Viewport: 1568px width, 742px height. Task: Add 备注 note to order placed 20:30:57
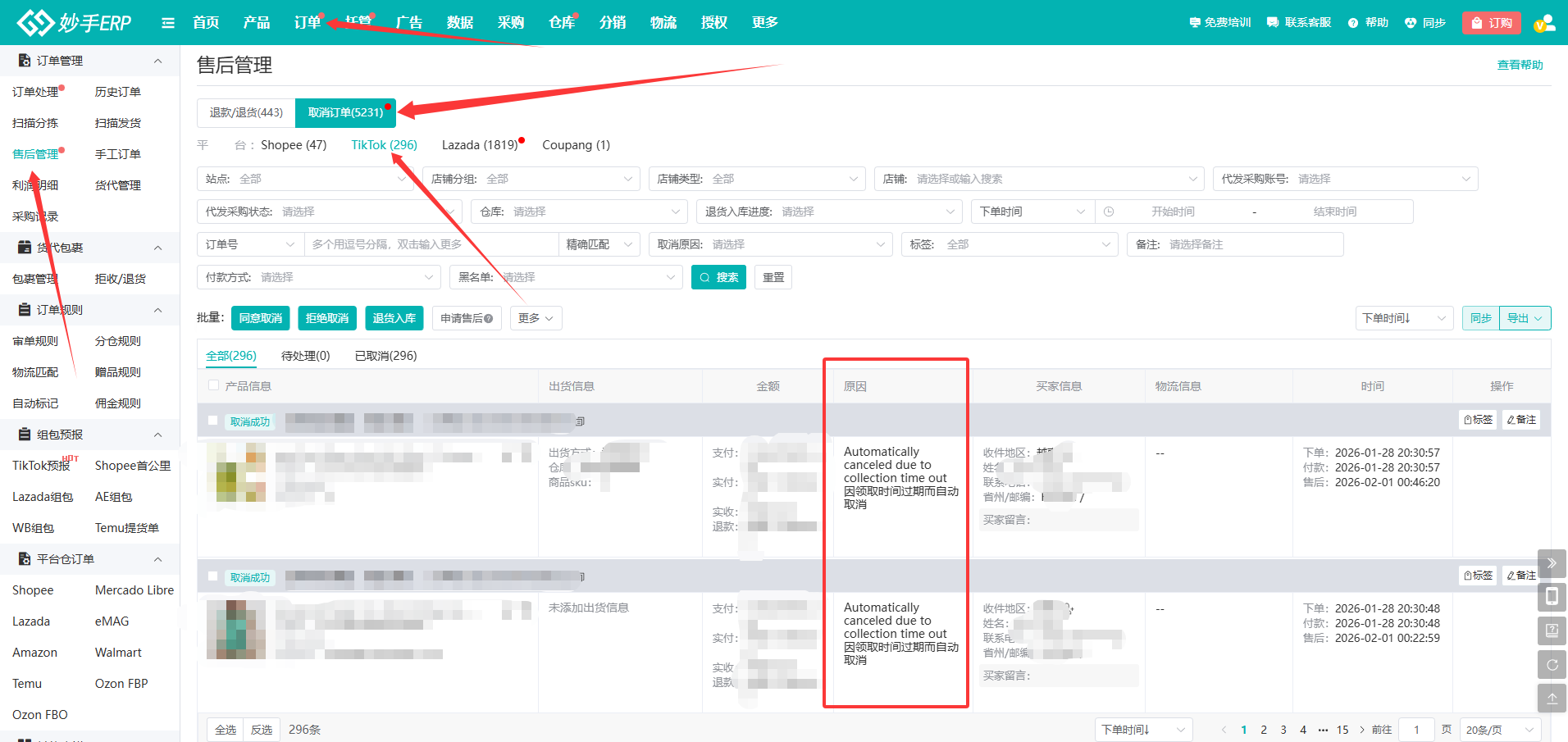1522,420
